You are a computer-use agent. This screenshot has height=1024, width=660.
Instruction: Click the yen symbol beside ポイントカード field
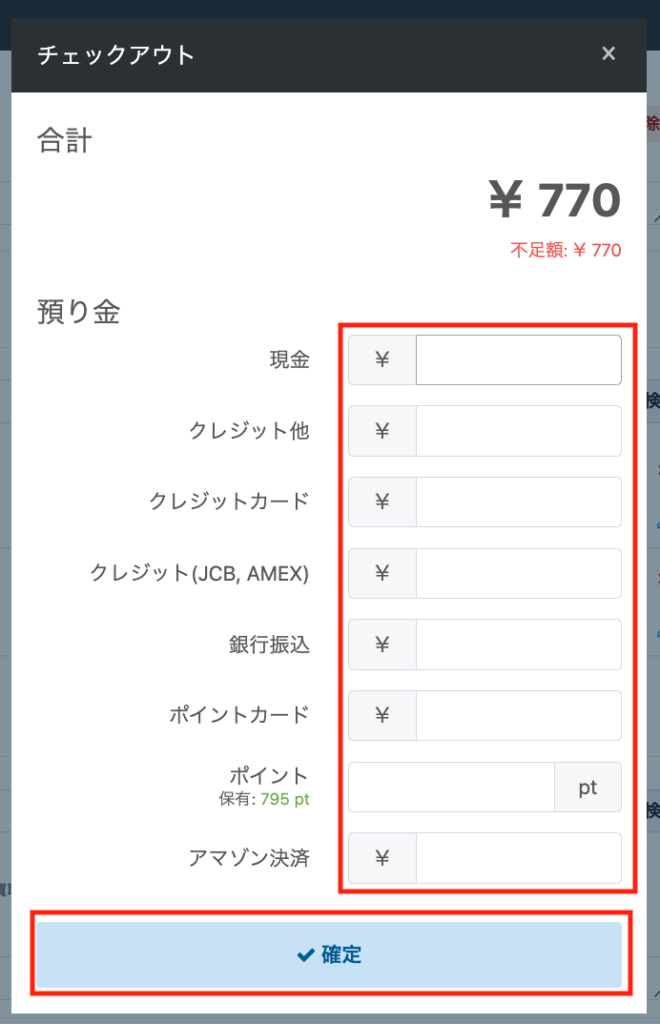[x=382, y=715]
